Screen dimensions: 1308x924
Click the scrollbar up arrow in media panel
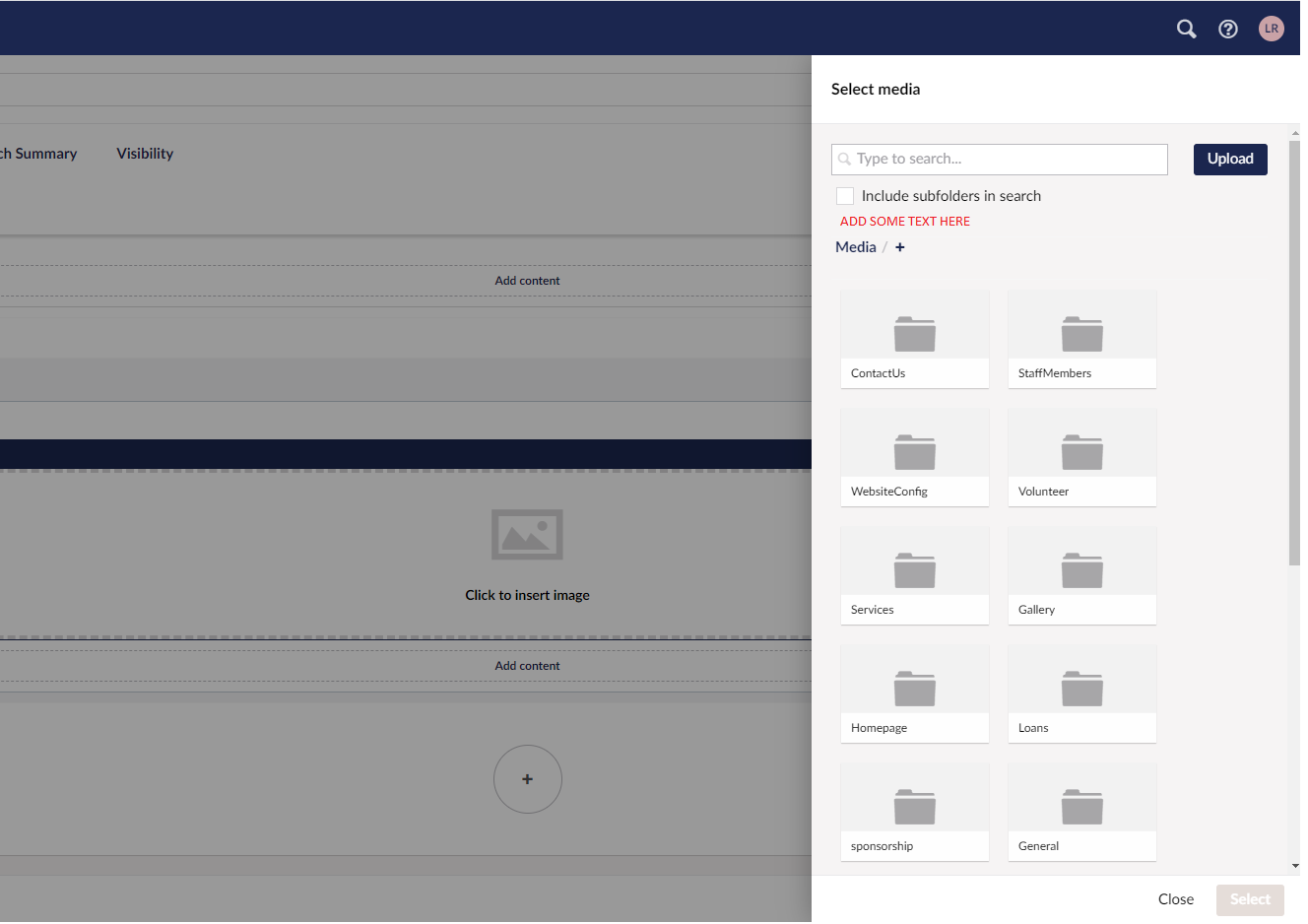[x=1294, y=133]
